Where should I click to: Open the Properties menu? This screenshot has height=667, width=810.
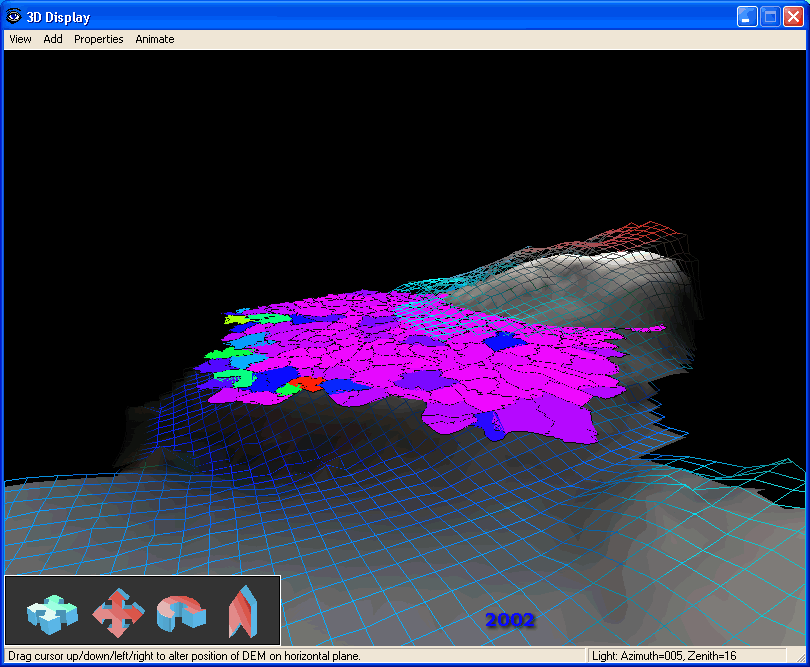[x=99, y=39]
